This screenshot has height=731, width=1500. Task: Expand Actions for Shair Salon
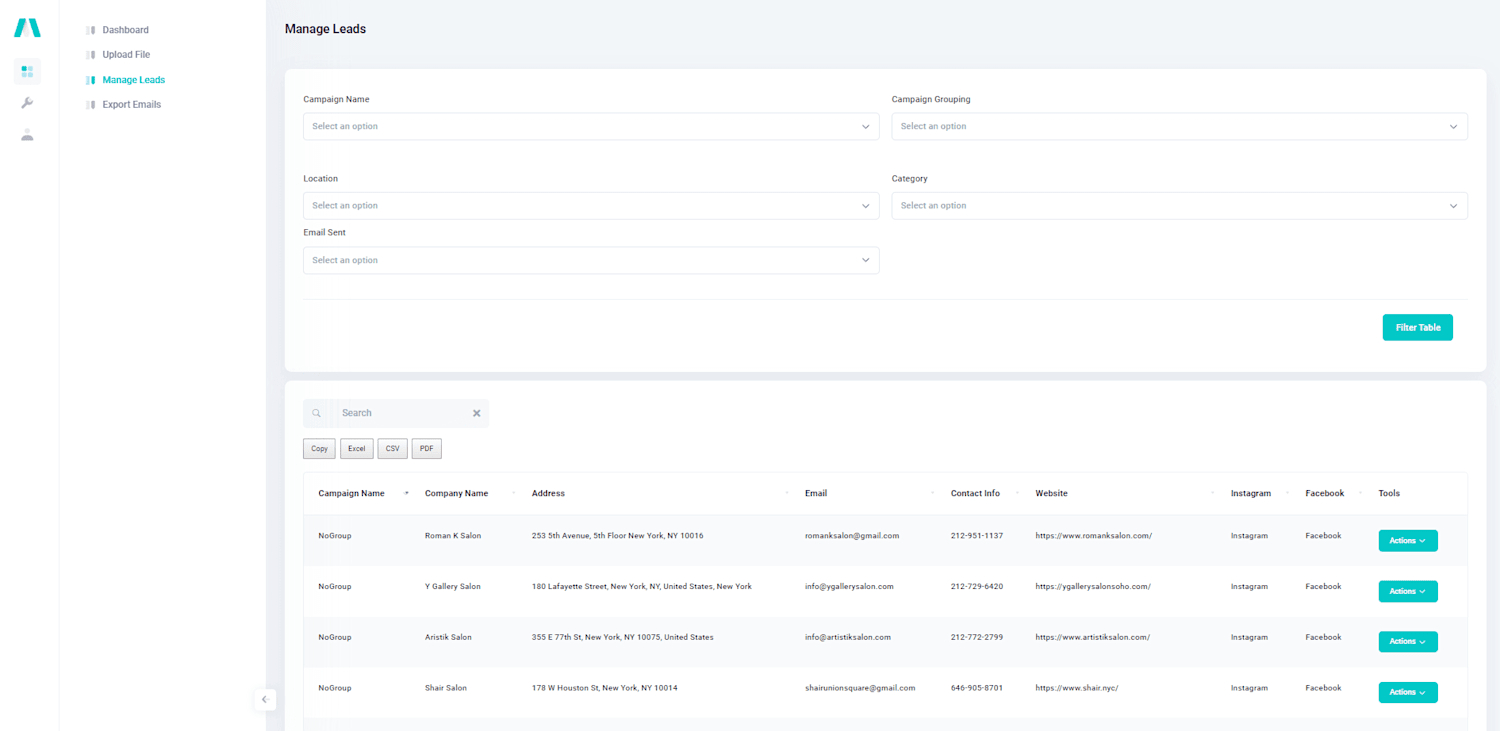click(x=1408, y=692)
